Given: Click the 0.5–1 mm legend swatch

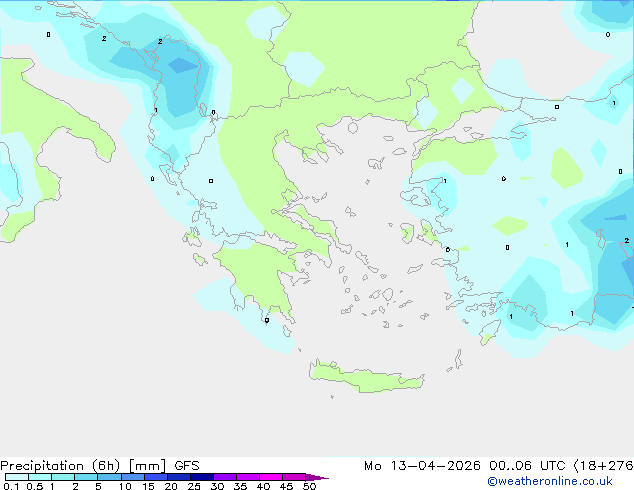Looking at the screenshot, I should pos(40,477).
